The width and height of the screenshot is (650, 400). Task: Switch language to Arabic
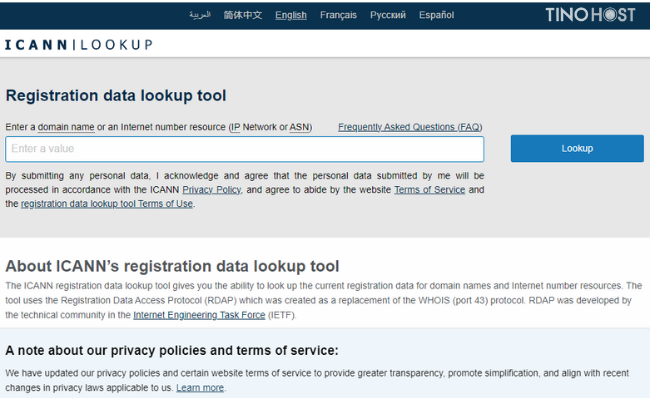pyautogui.click(x=200, y=15)
